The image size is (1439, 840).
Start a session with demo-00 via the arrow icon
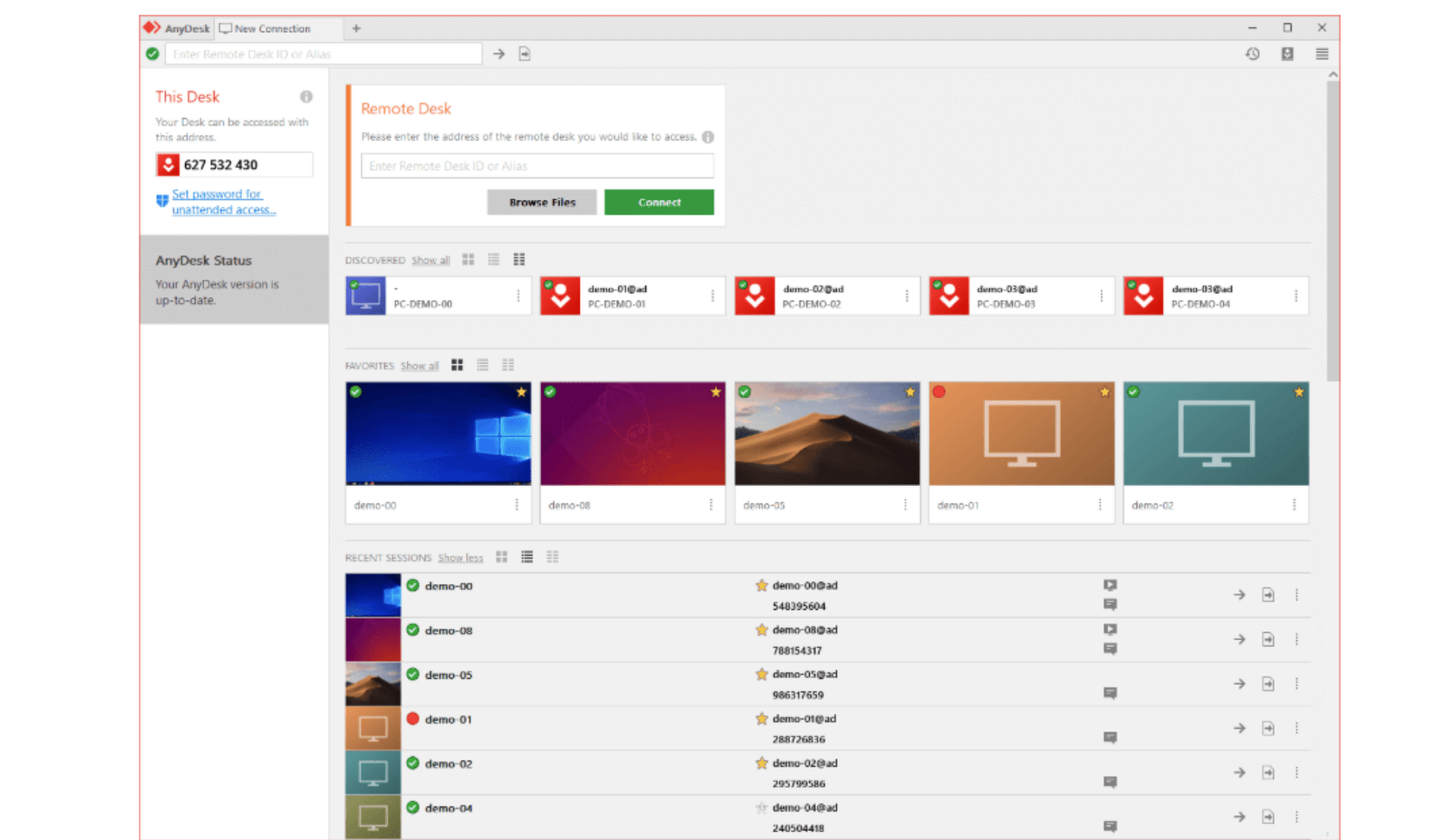point(1239,594)
